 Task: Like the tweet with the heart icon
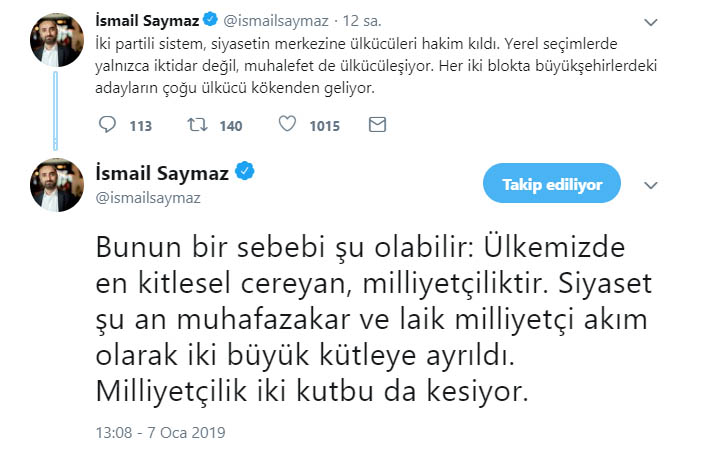[x=287, y=126]
